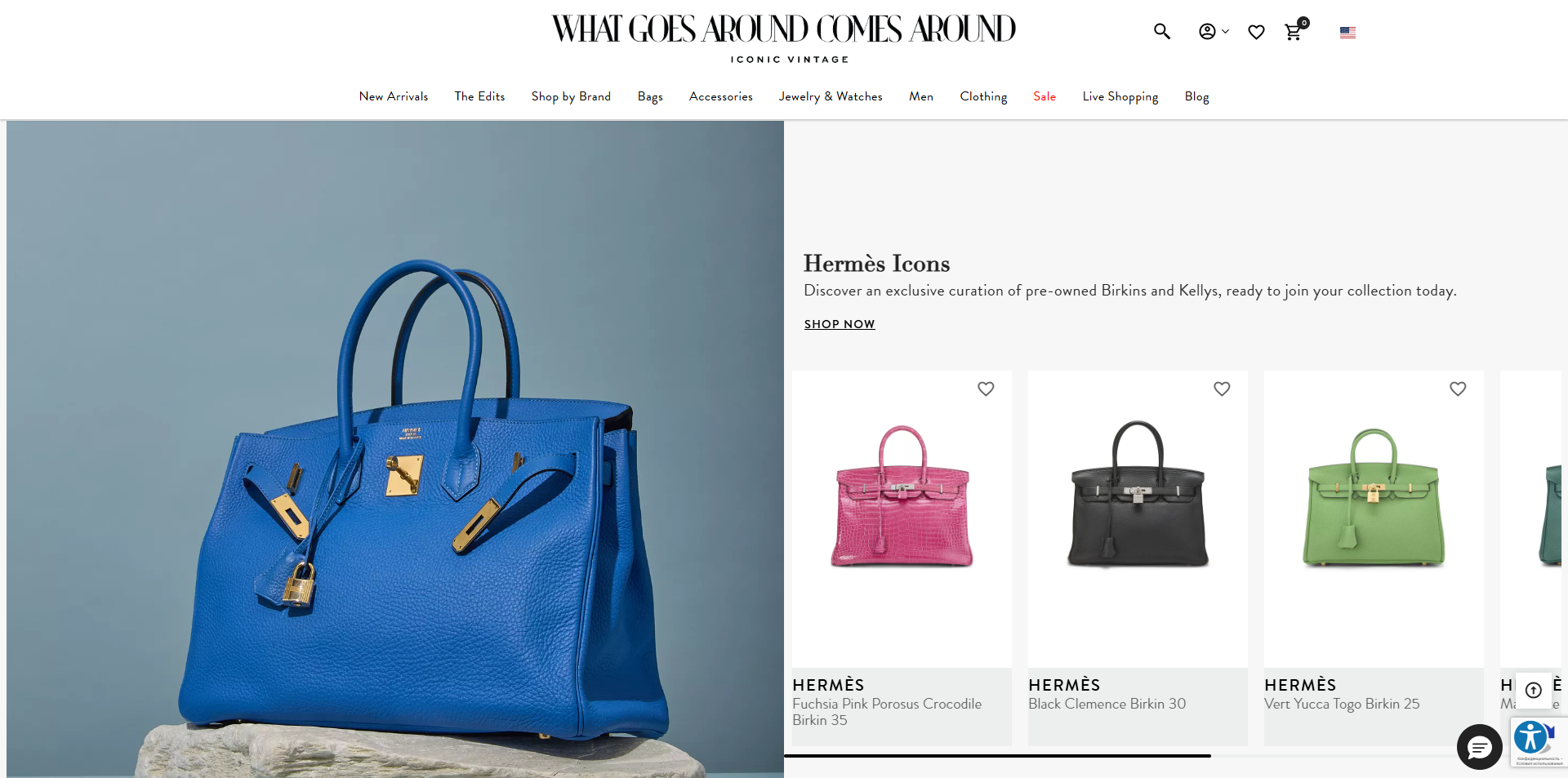1568x778 pixels.
Task: Select Jewelry & Watches in navigation
Action: [831, 96]
